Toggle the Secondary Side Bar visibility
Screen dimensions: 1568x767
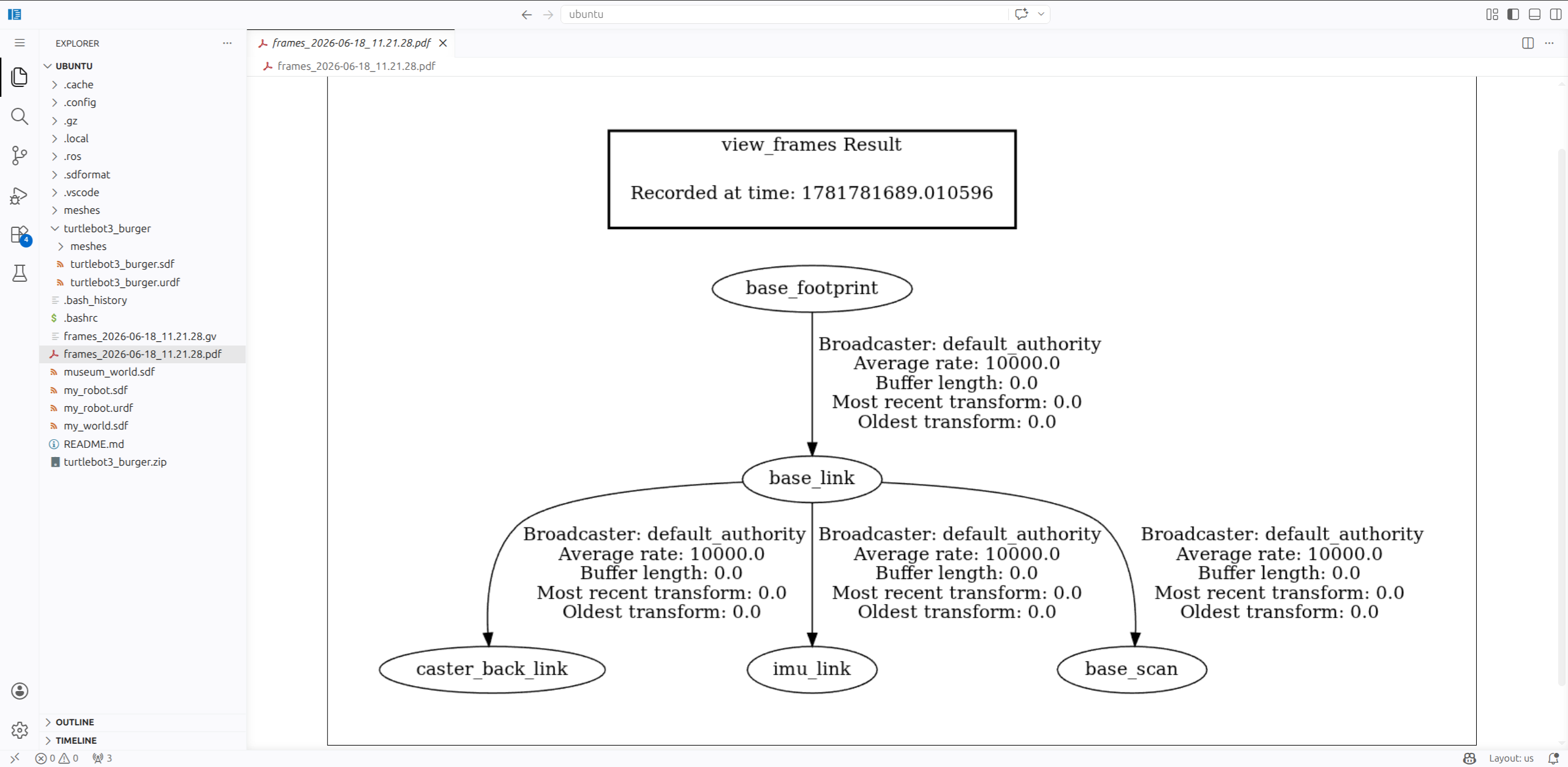1555,14
